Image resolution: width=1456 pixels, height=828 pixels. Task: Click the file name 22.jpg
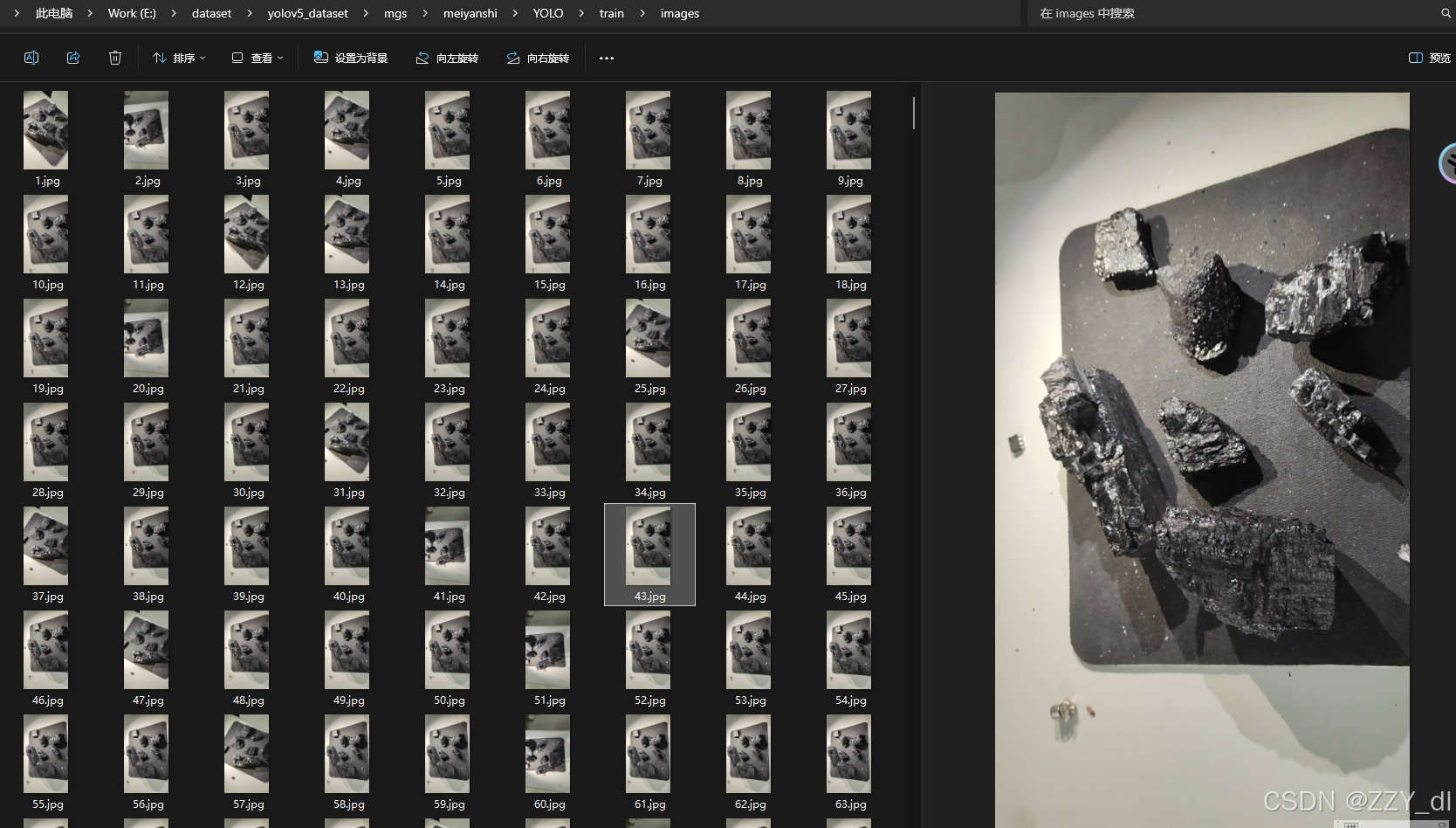pyautogui.click(x=348, y=389)
